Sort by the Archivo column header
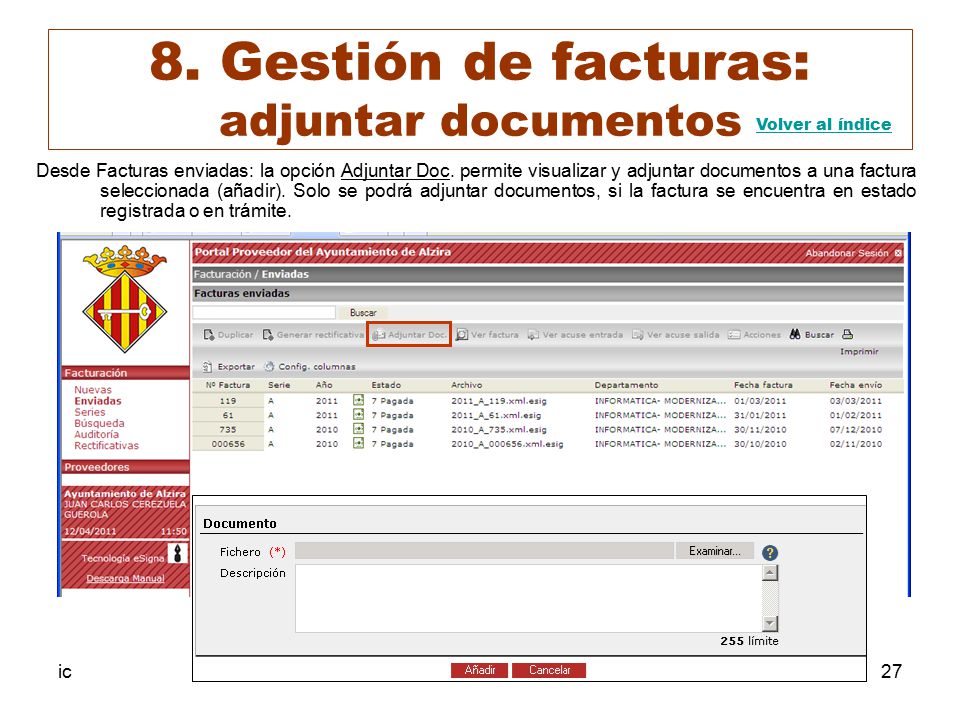Viewport: 960px width, 720px height. click(x=467, y=385)
